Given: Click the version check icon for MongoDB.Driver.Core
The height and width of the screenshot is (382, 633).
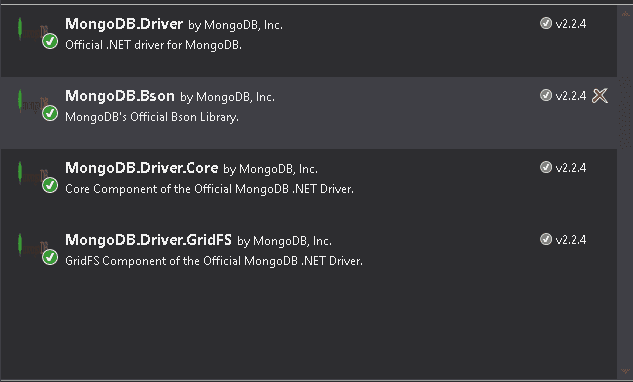Looking at the screenshot, I should click(x=546, y=167).
